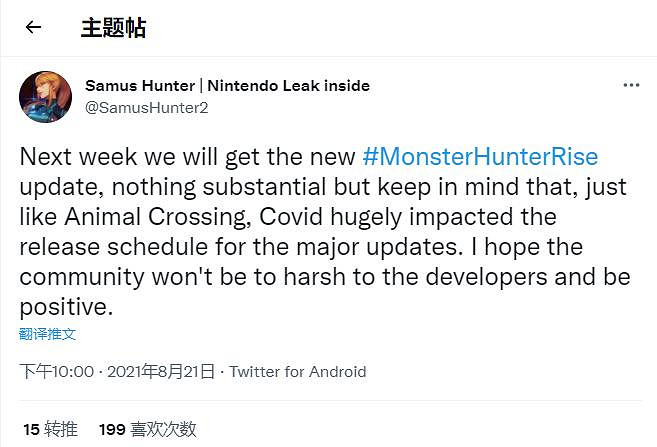Viewport: 657px width, 447px height.
Task: Click the 2021年8月21日 date
Action: tap(160, 372)
